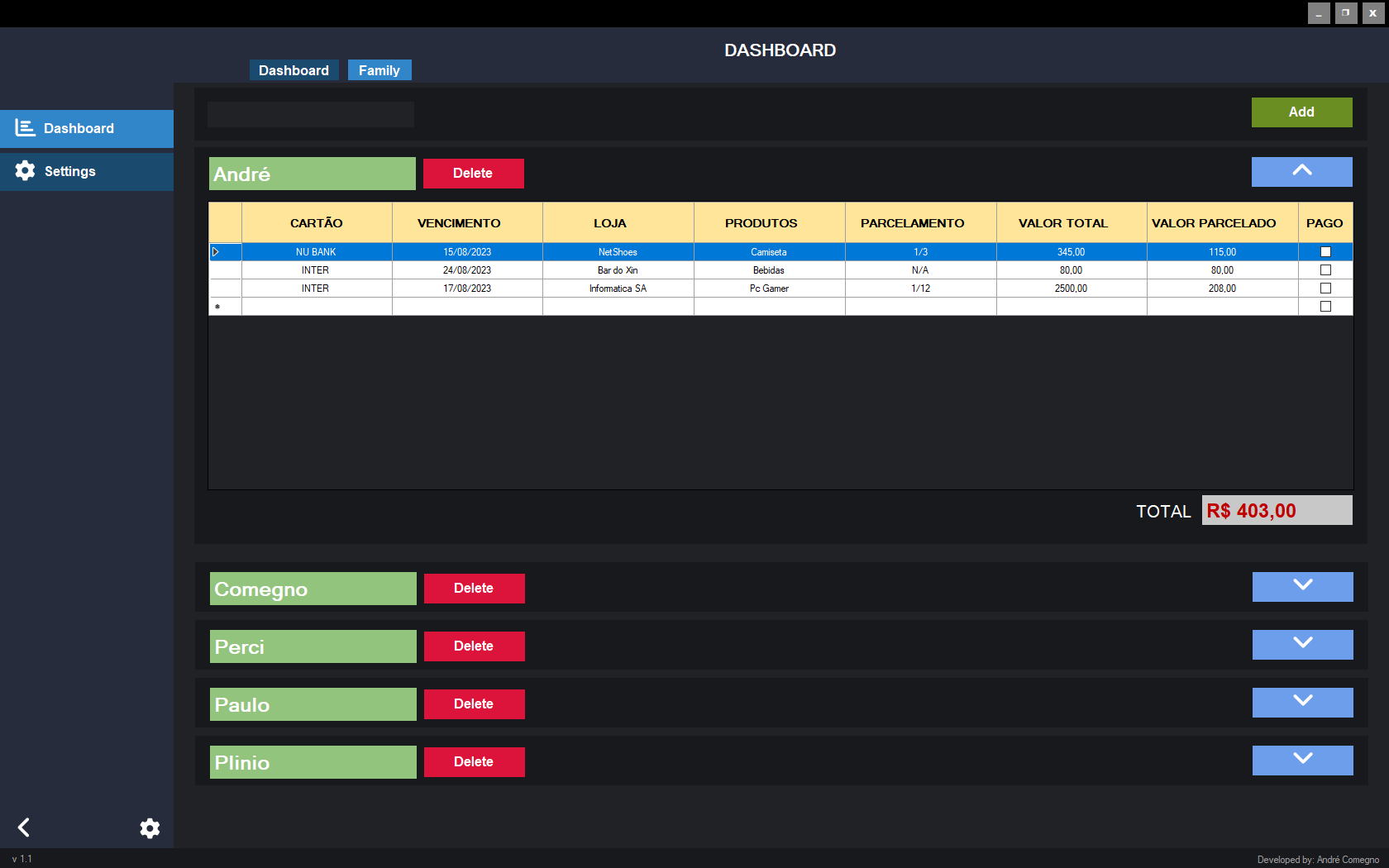The width and height of the screenshot is (1389, 868).
Task: Click the R$ 403,00 total field
Action: (x=1277, y=510)
